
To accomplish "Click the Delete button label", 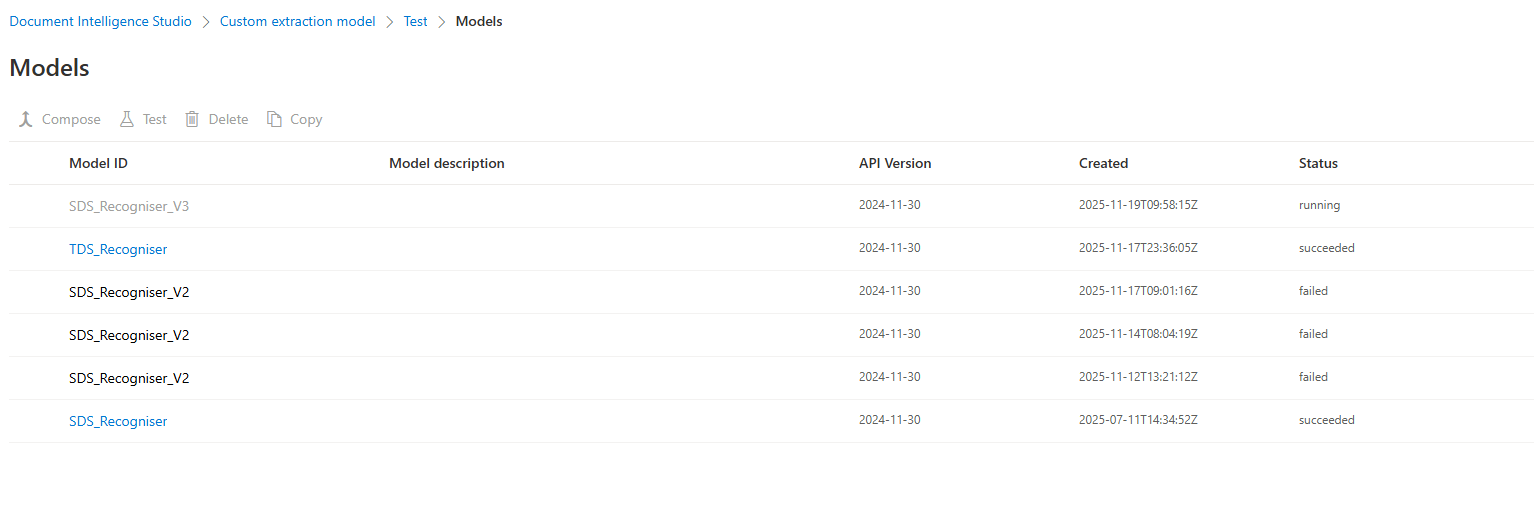I will 228,119.
